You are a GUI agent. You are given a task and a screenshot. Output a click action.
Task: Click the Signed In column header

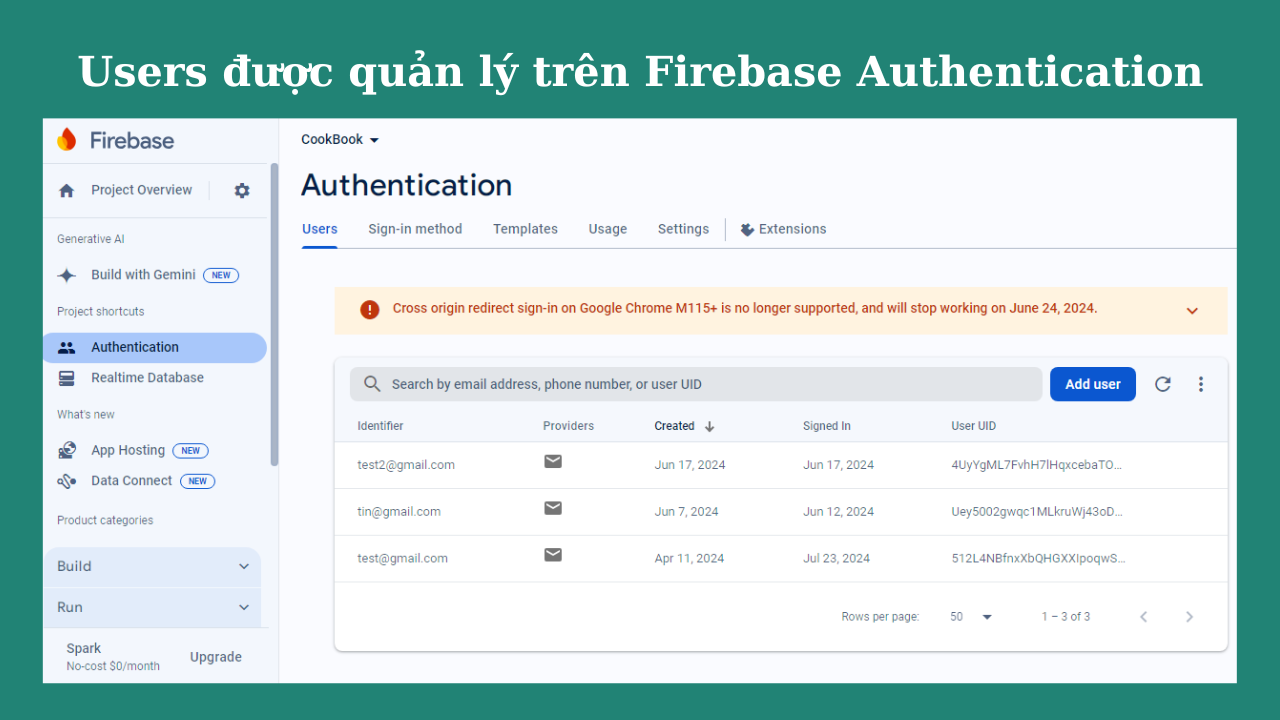click(x=827, y=426)
